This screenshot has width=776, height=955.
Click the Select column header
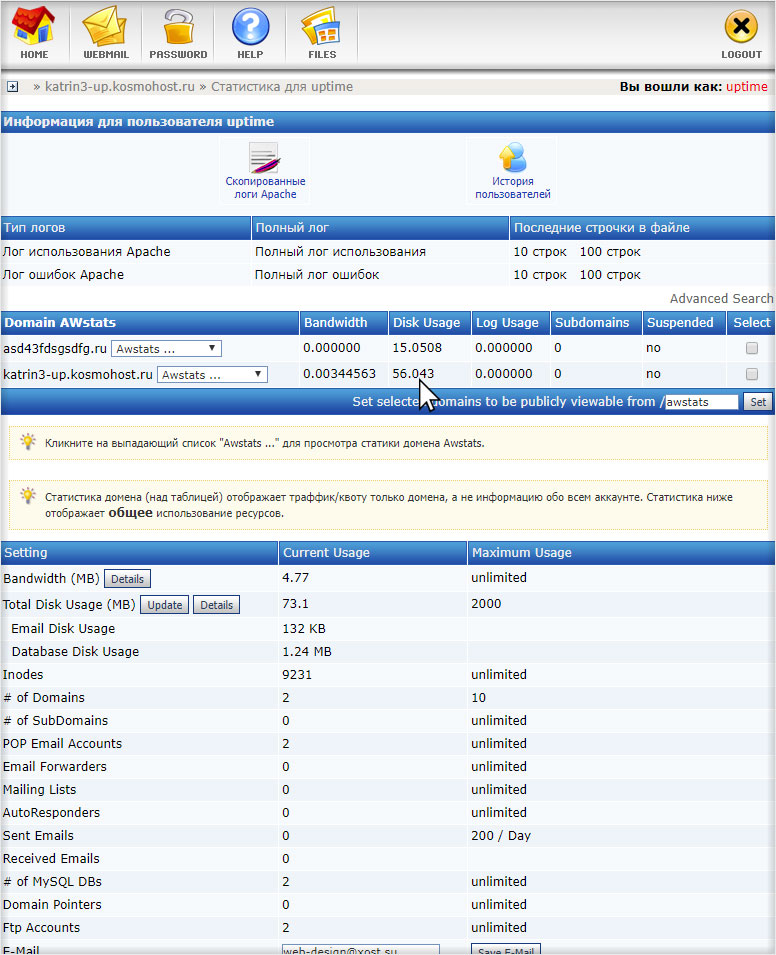point(752,323)
